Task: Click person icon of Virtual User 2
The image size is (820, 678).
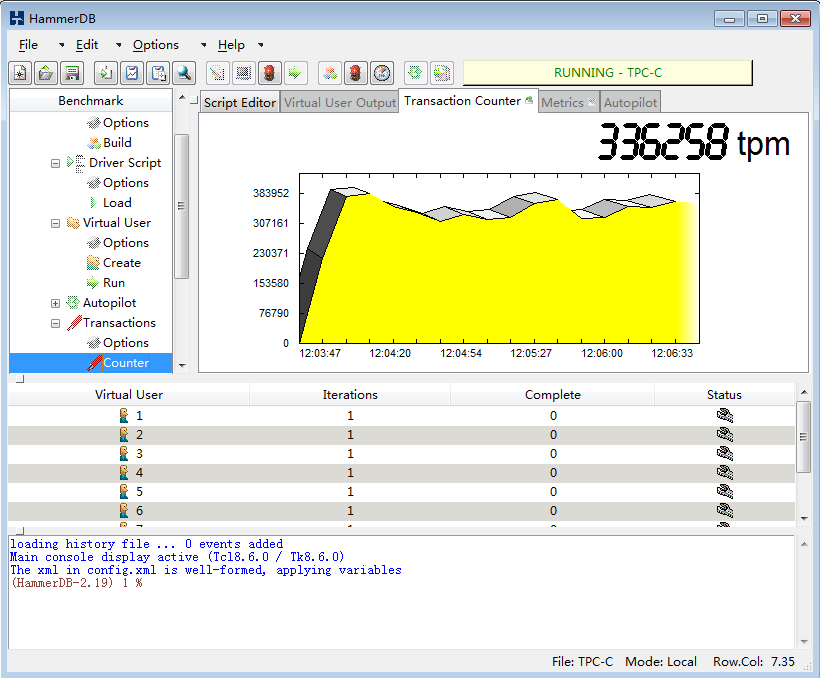Action: point(124,435)
